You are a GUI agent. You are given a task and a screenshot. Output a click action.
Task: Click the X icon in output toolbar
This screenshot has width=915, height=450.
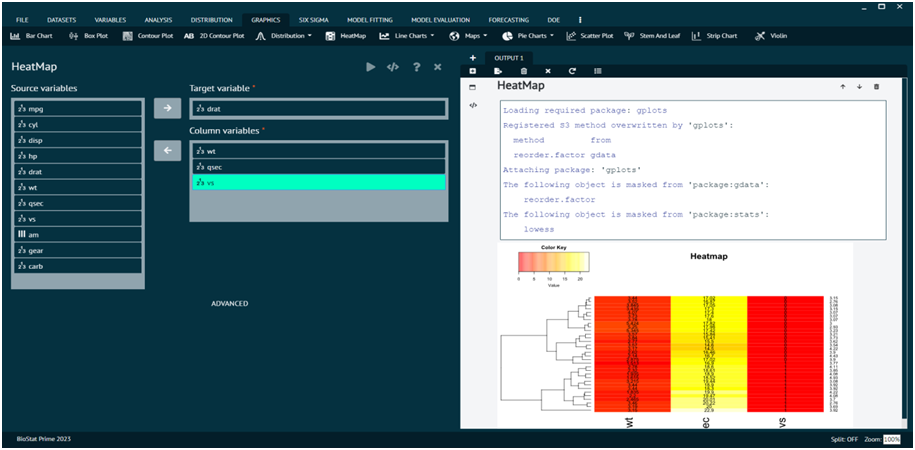tap(547, 71)
